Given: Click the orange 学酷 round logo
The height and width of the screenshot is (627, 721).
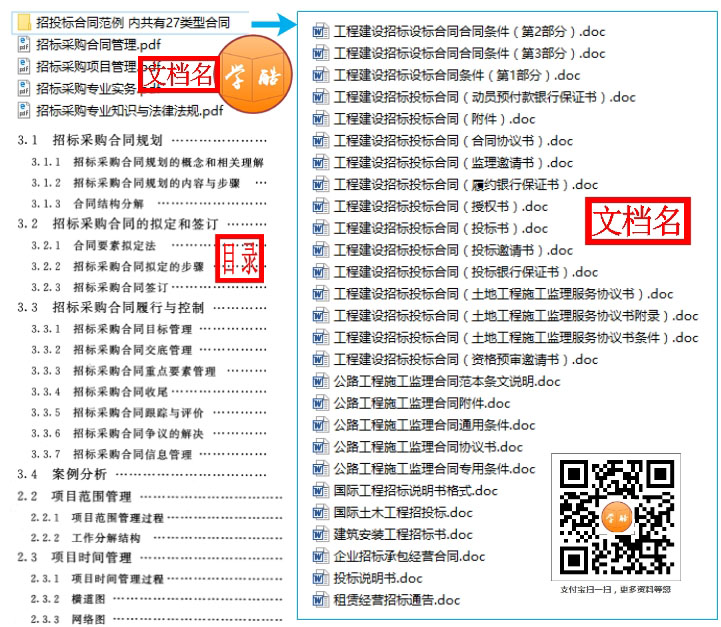Looking at the screenshot, I should (x=254, y=75).
